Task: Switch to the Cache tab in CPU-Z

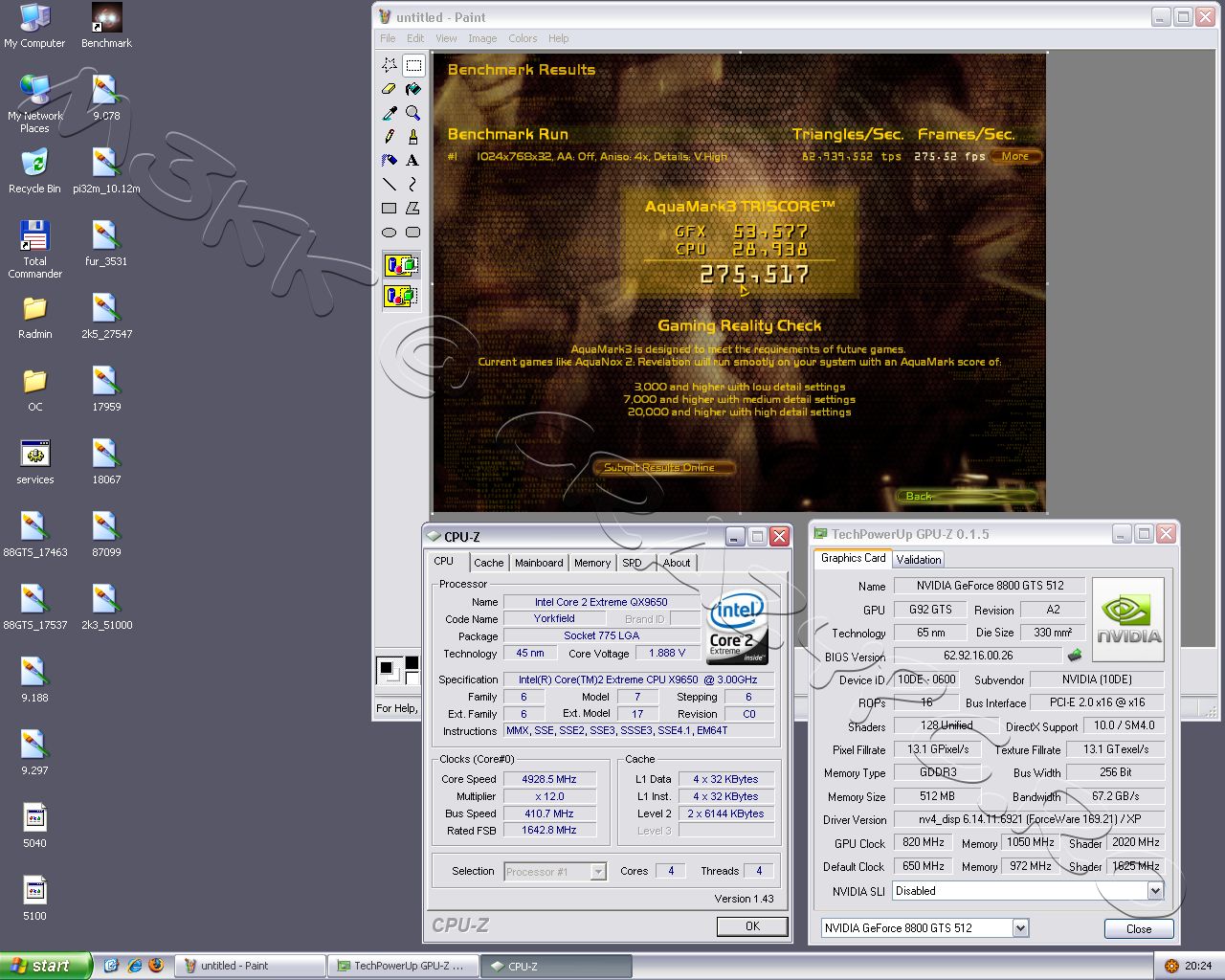Action: [489, 563]
